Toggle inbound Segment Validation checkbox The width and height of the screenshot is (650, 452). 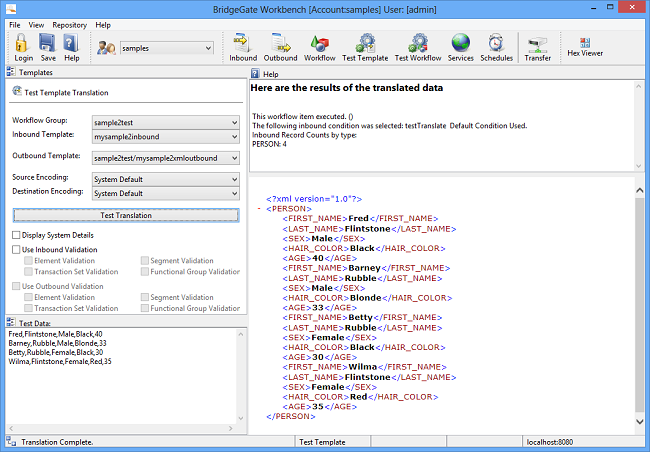pyautogui.click(x=145, y=260)
